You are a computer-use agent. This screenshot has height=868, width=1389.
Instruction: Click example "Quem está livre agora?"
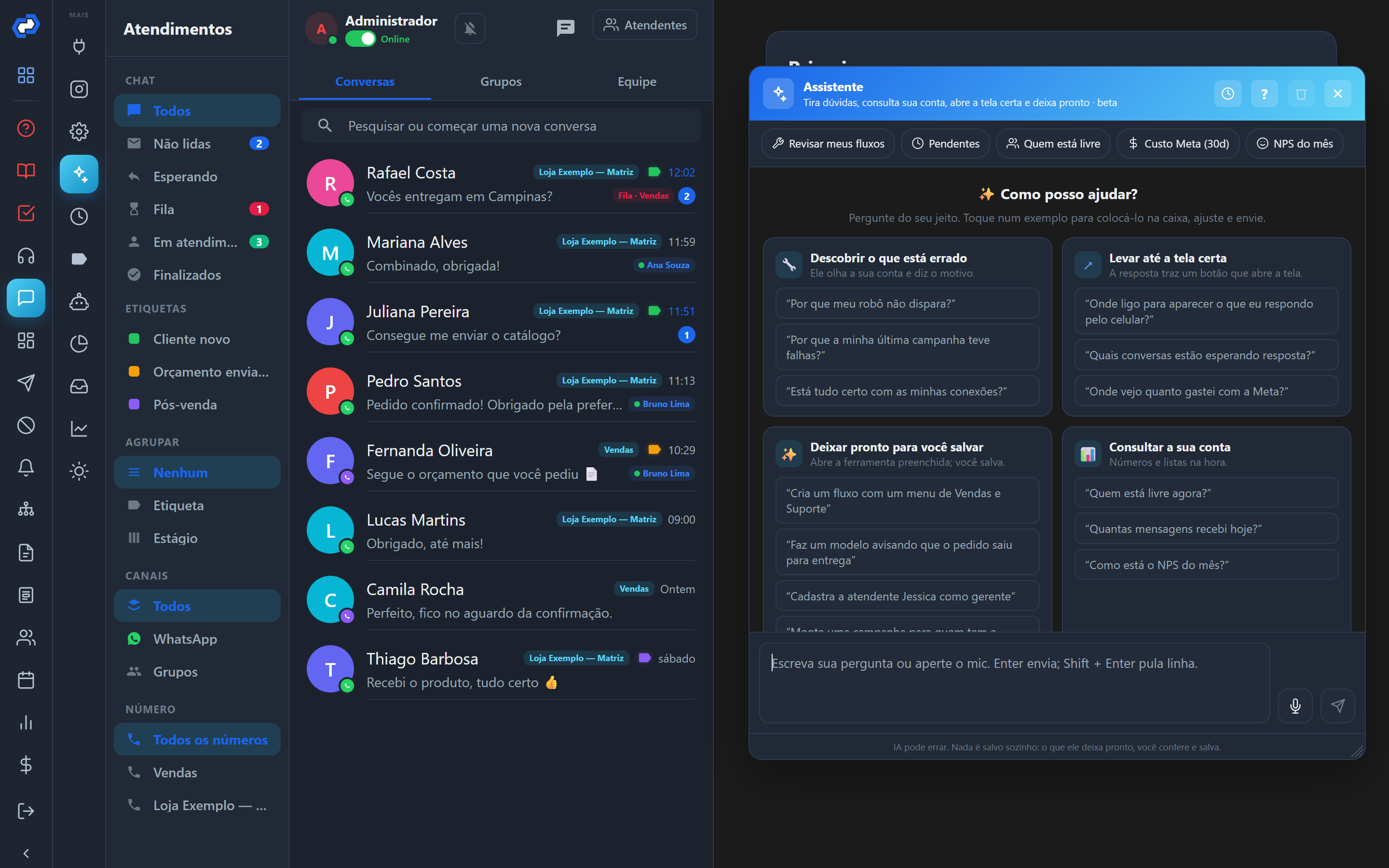click(1206, 492)
